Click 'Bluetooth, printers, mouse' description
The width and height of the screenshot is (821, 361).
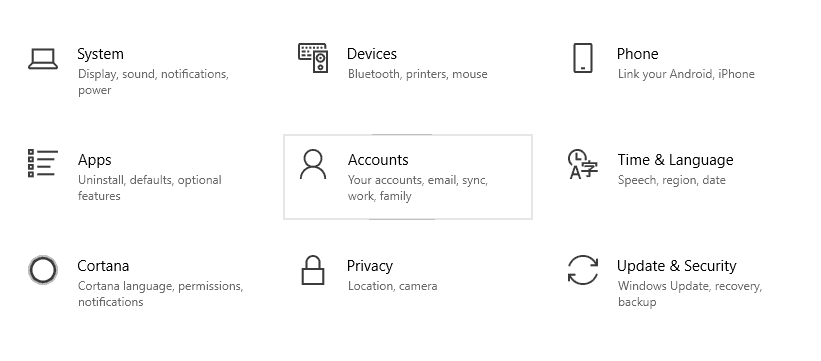[x=418, y=74]
